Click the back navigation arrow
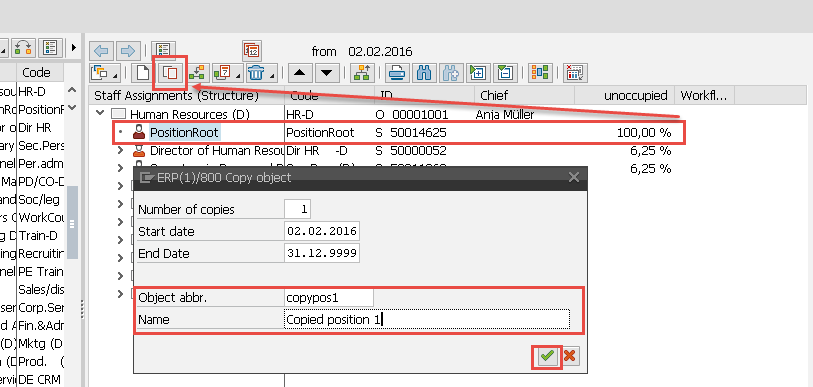 coord(101,50)
